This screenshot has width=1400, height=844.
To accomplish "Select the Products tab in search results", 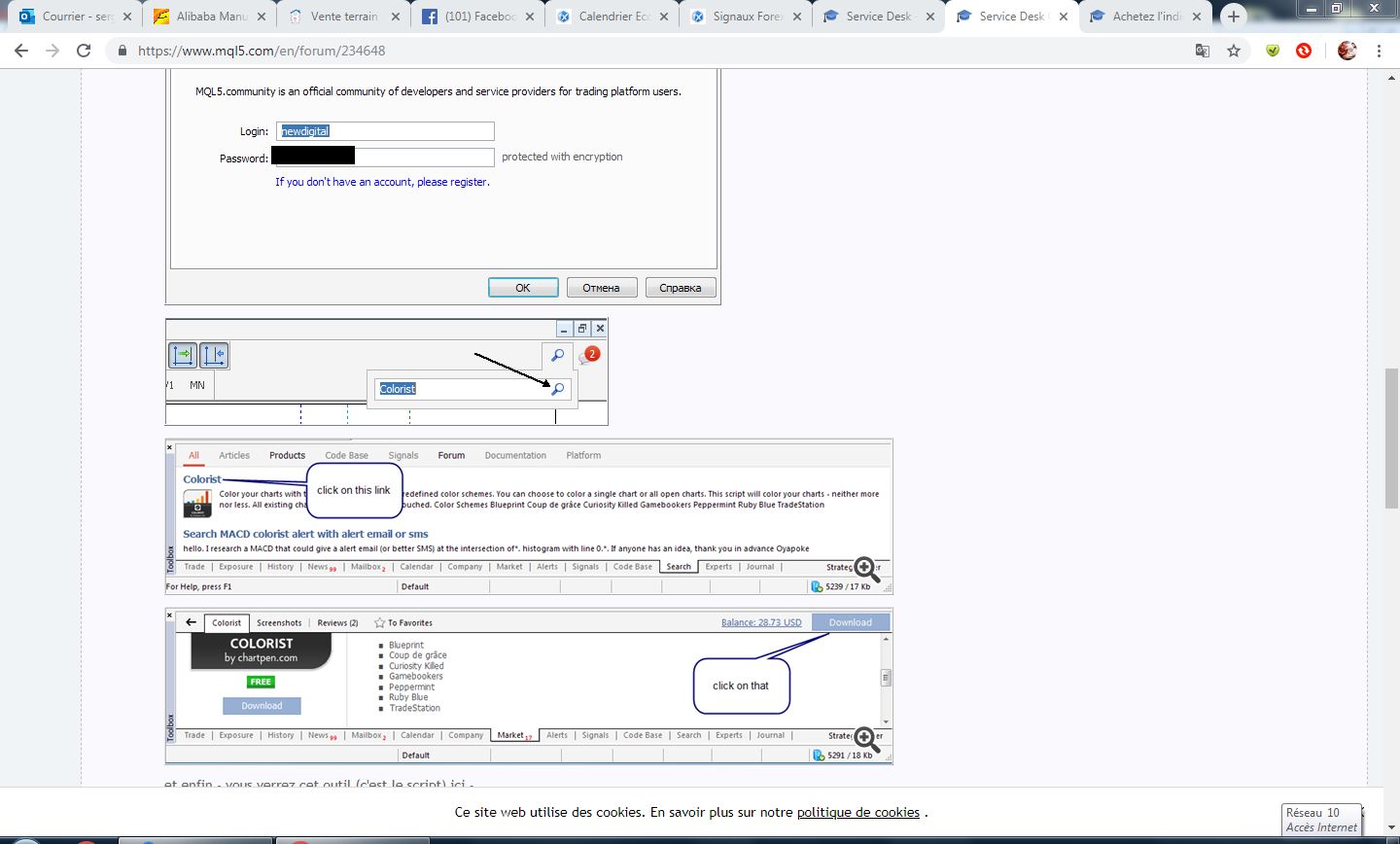I will point(287,455).
